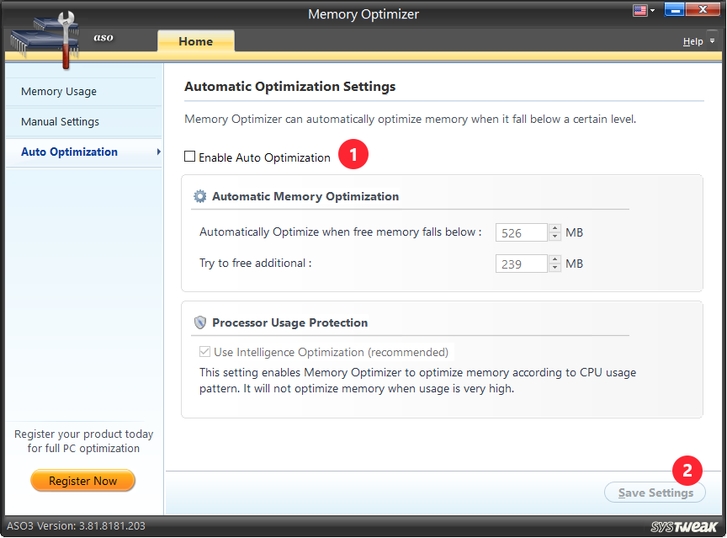Open the Help menu
Image resolution: width=727 pixels, height=538 pixels.
click(x=693, y=42)
